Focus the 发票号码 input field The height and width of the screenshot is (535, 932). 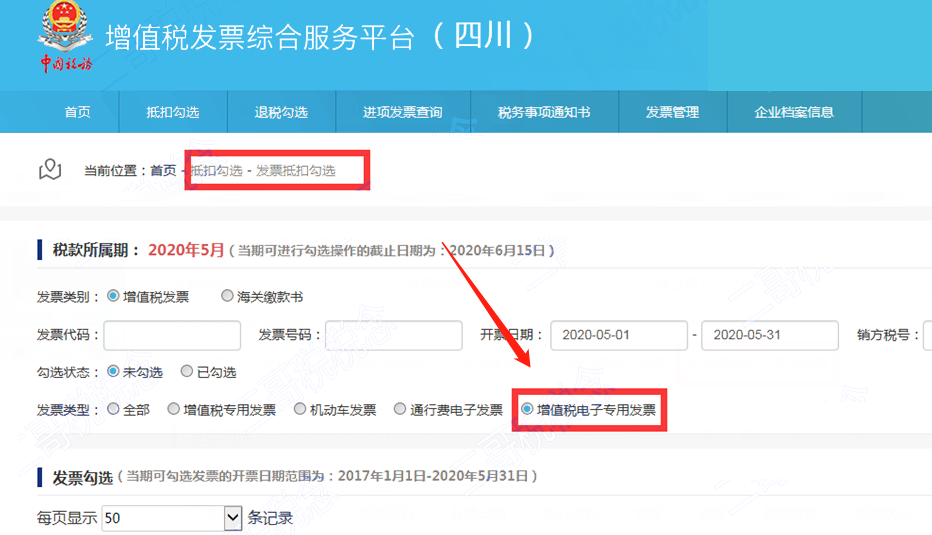coord(394,335)
